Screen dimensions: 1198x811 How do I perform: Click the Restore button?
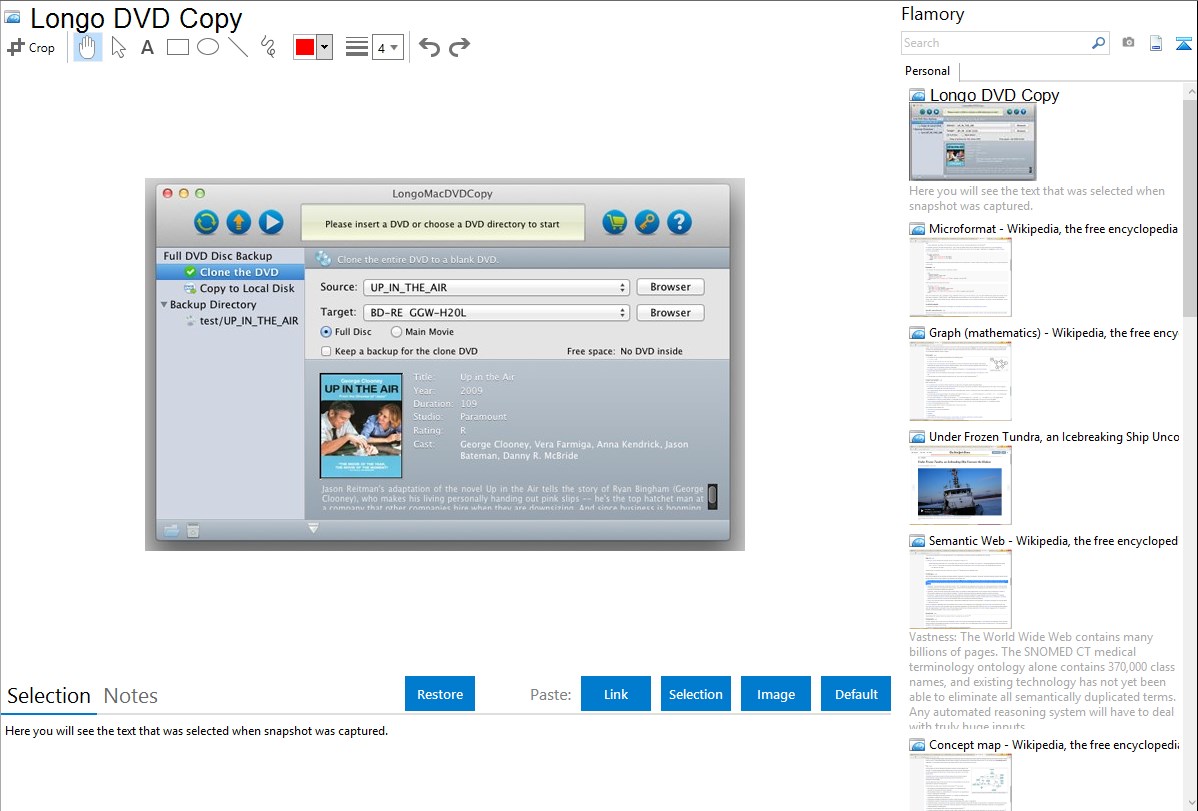pos(440,694)
